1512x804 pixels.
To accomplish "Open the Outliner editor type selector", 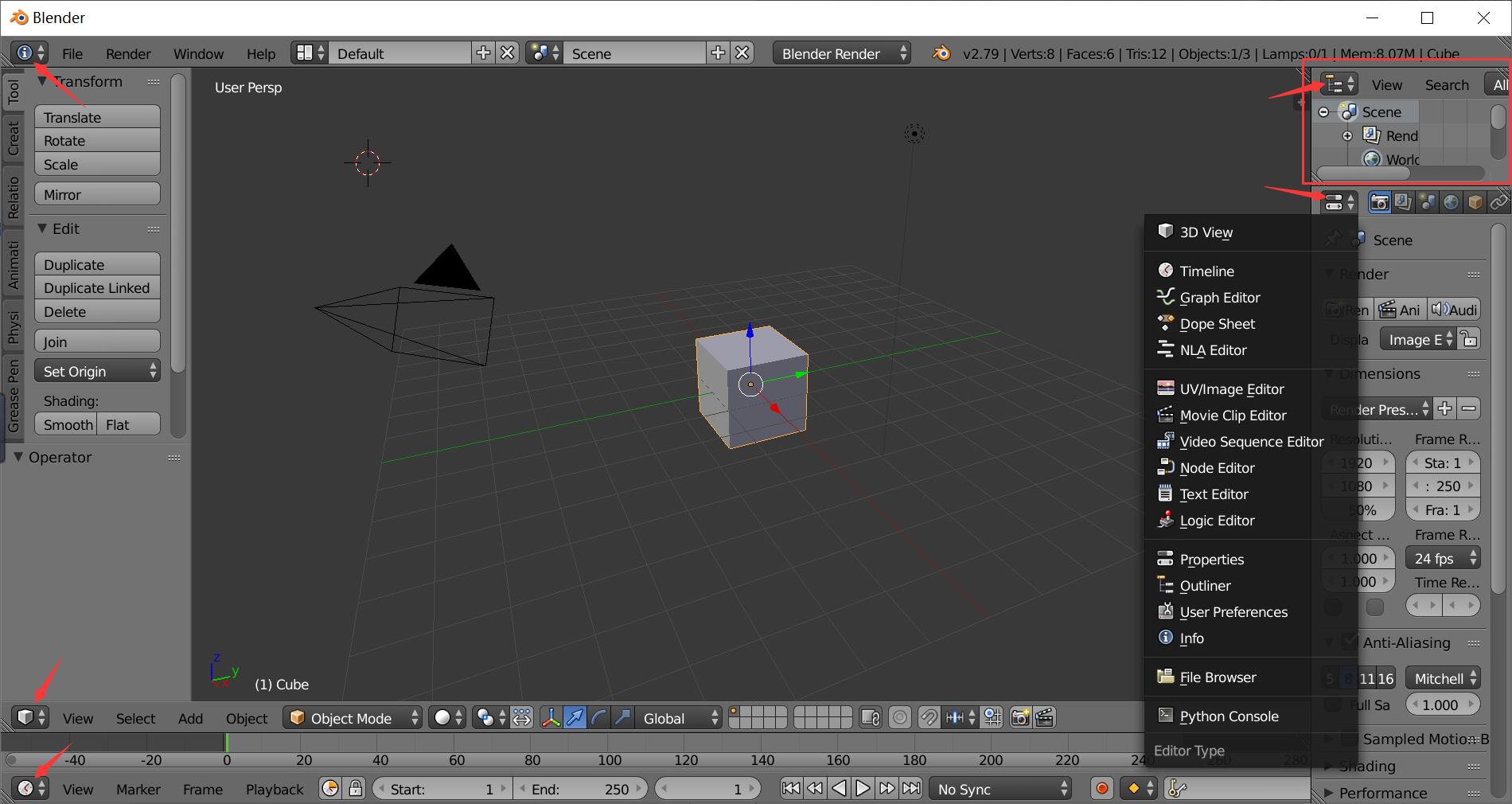I will [x=1339, y=84].
